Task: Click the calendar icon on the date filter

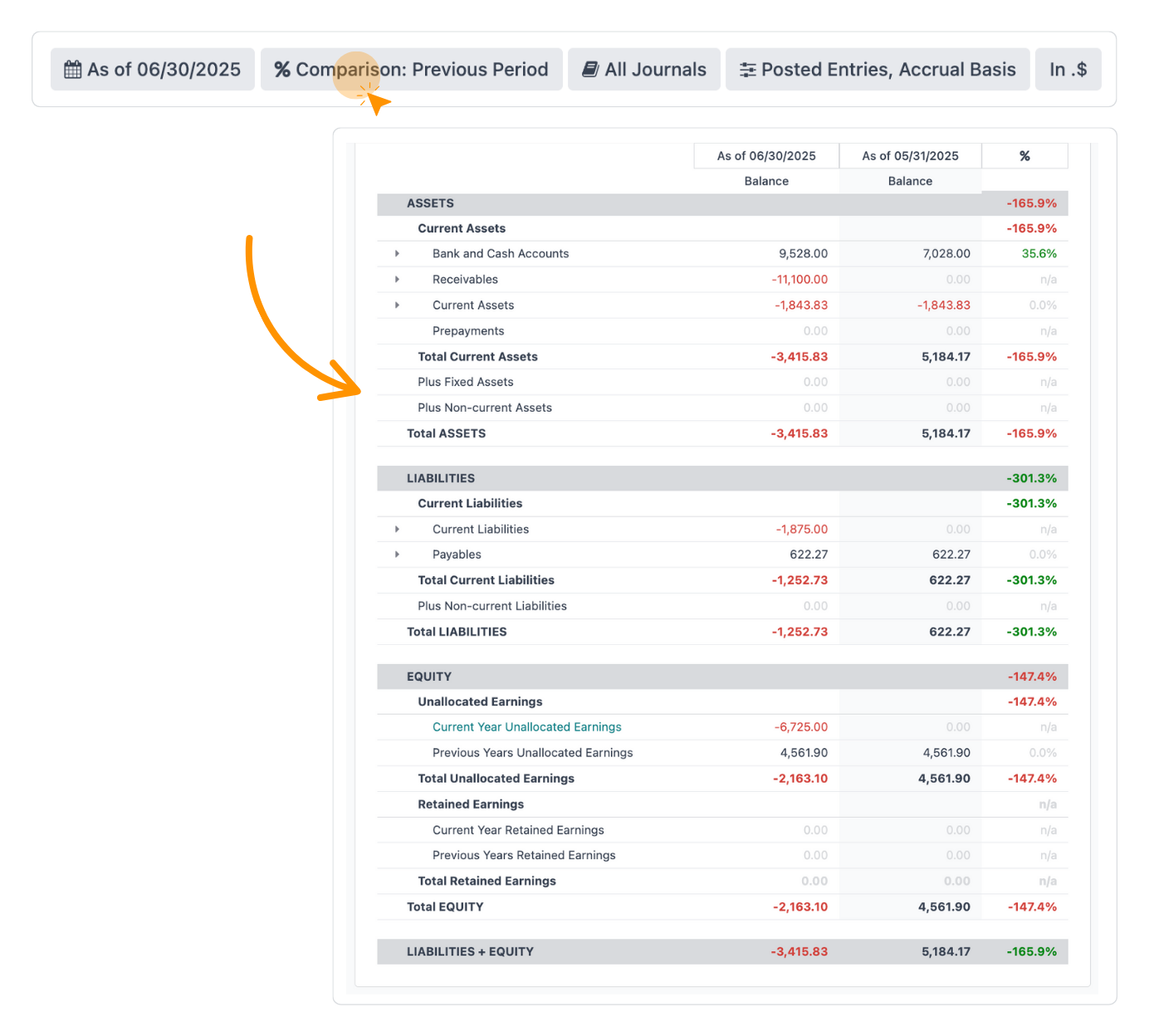Action: 71,69
